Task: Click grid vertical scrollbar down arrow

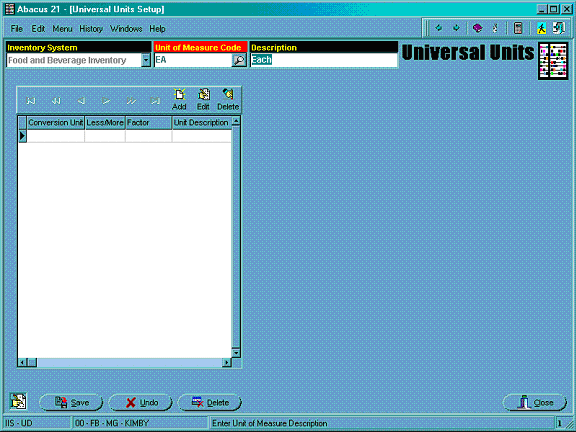Action: [x=236, y=353]
